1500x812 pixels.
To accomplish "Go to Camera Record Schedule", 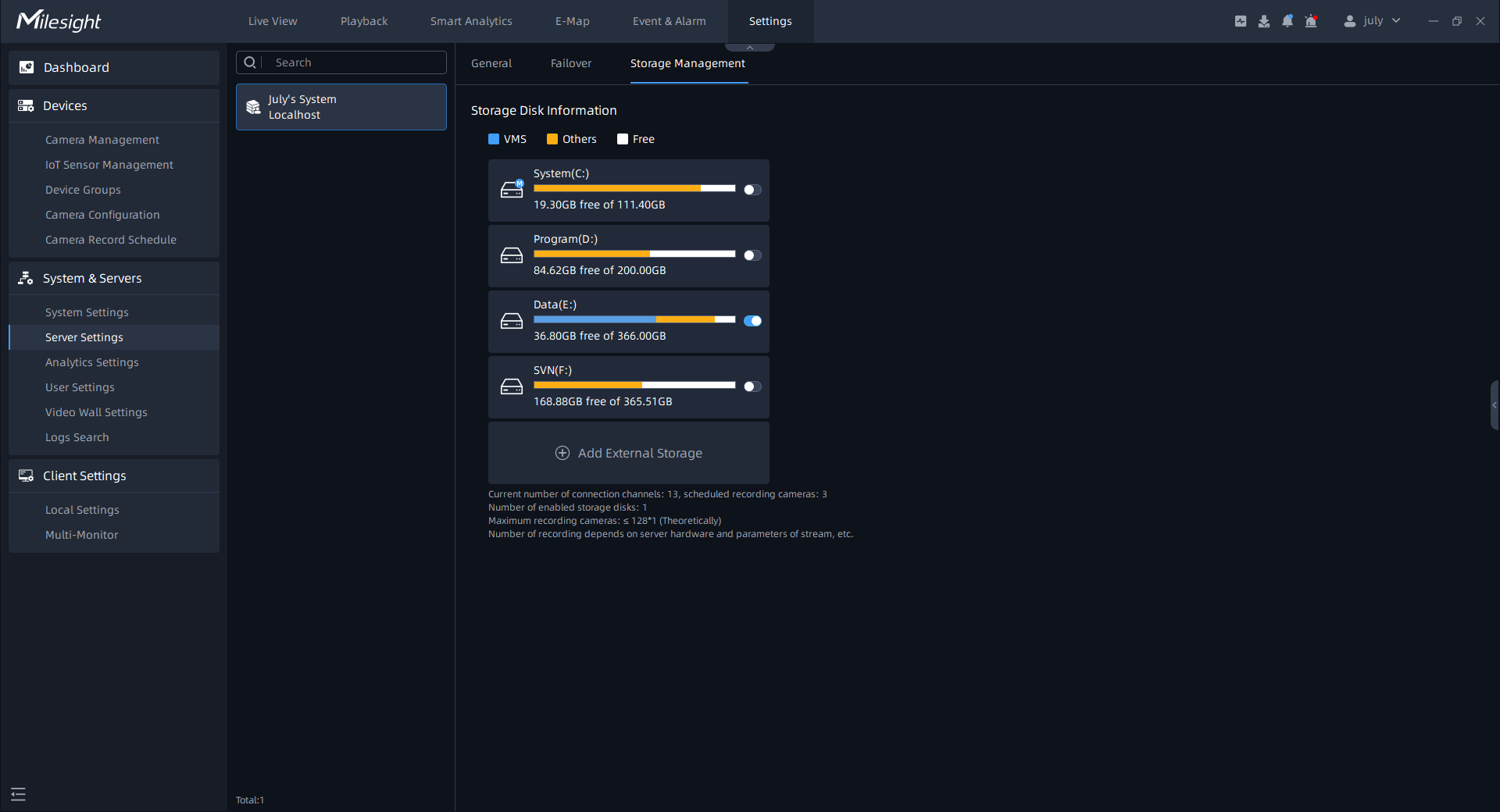I will coord(111,240).
